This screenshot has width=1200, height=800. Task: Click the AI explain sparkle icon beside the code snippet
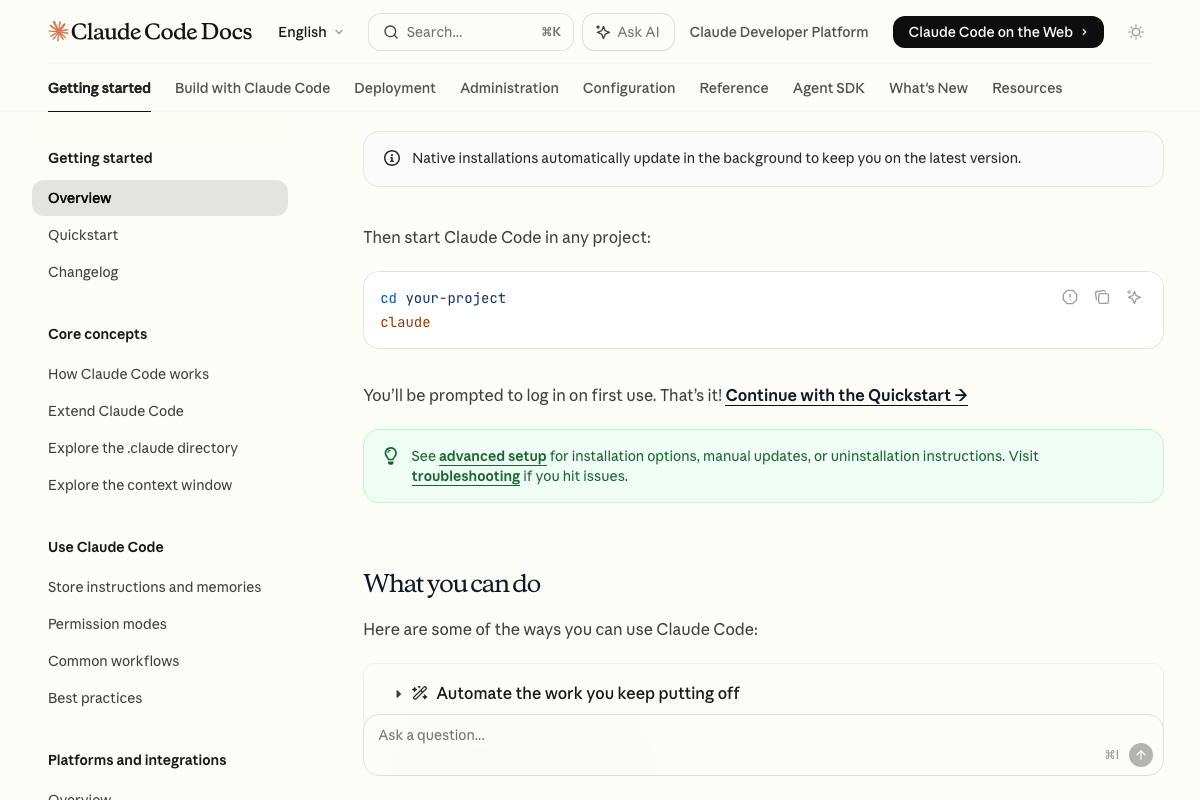[1134, 297]
